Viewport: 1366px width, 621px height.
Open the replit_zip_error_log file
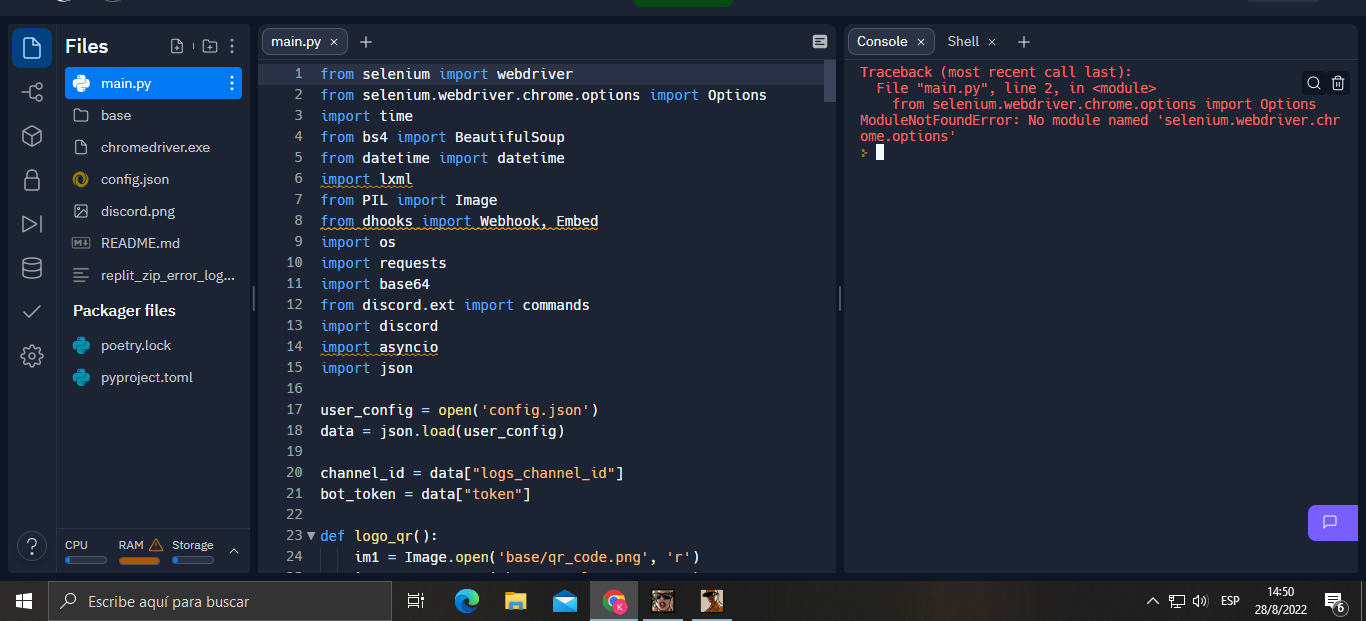point(153,275)
